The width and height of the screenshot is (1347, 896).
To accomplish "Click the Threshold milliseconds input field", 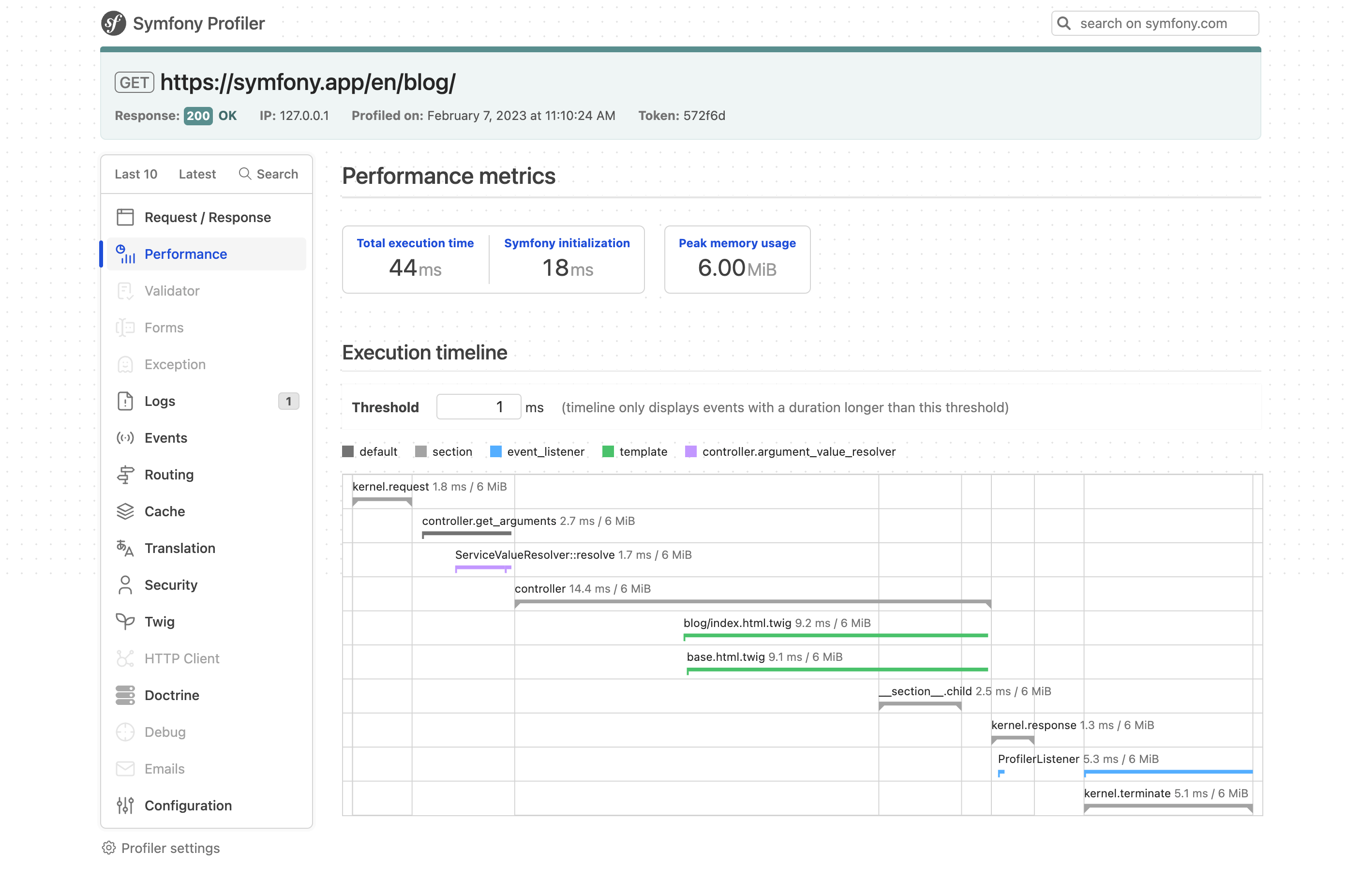I will [x=479, y=407].
